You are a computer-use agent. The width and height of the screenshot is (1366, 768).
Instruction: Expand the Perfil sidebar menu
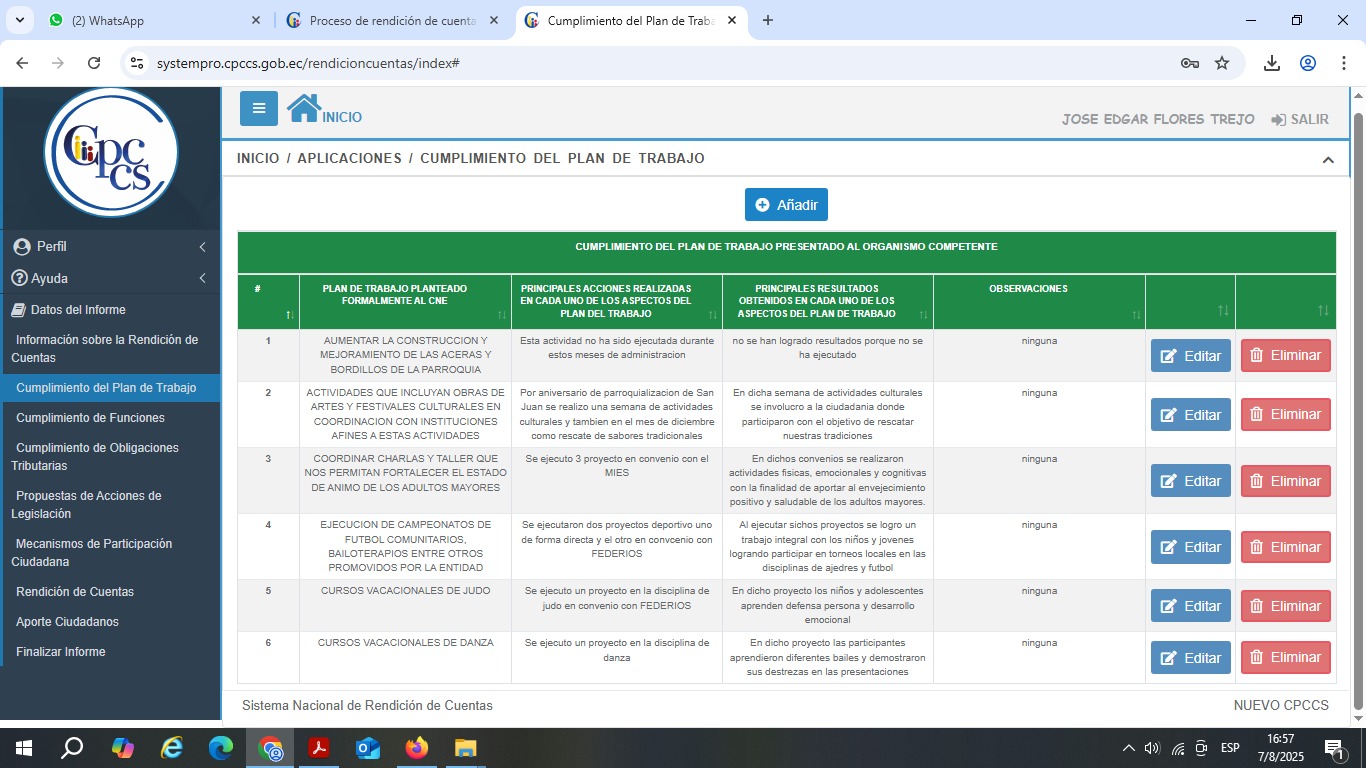(x=110, y=246)
